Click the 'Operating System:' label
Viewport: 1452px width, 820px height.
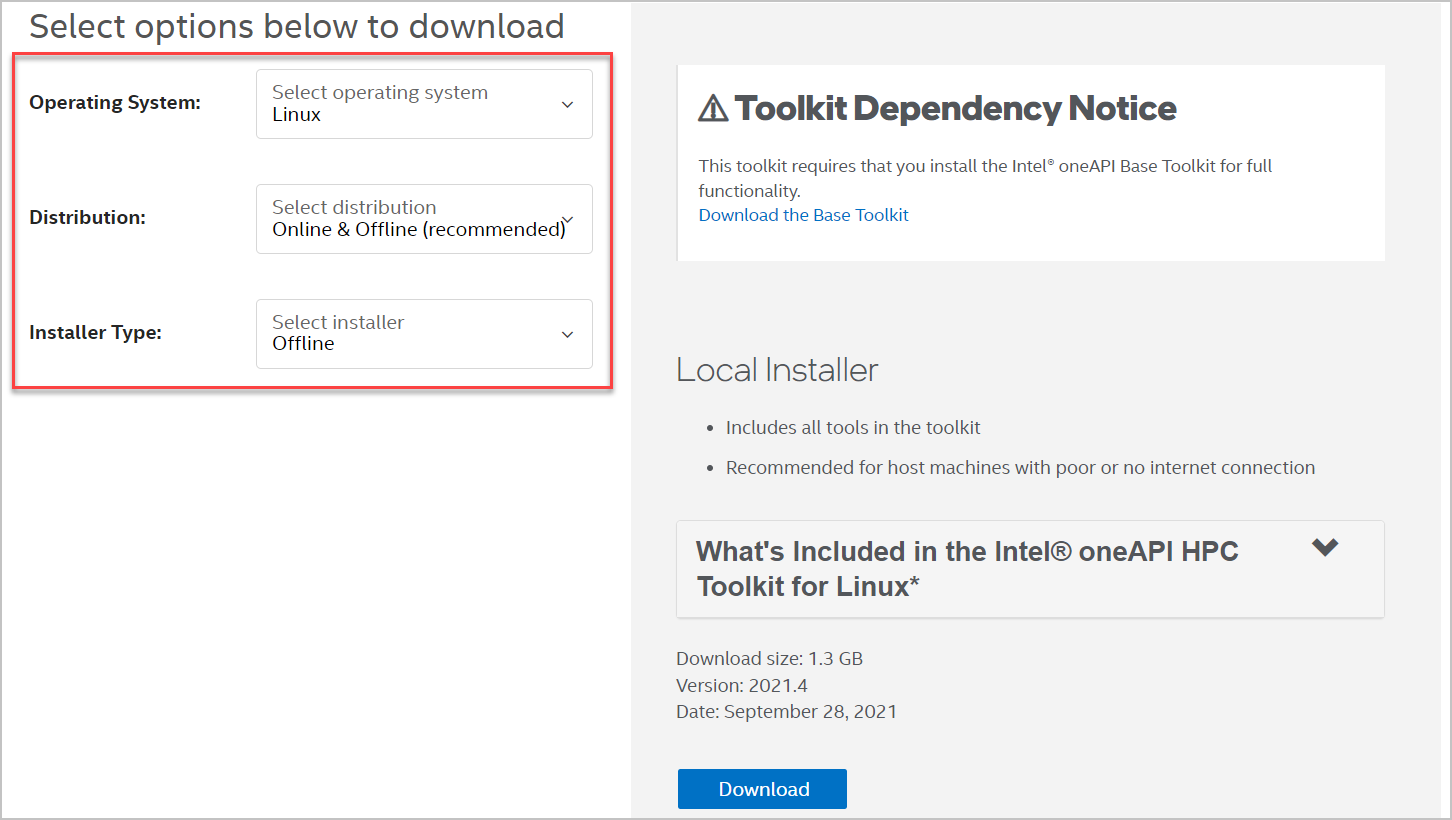[x=115, y=102]
